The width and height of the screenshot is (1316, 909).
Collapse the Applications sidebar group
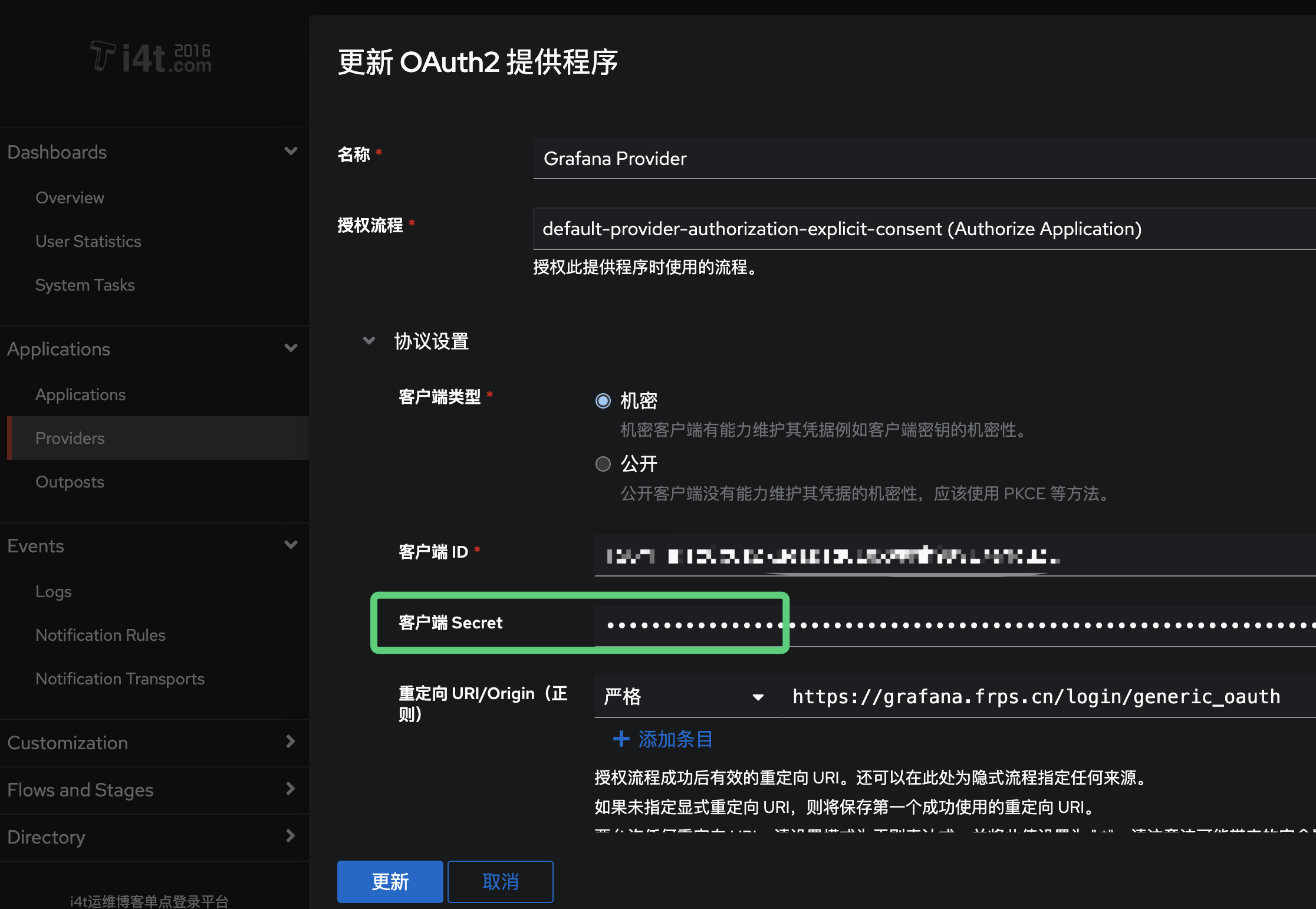tap(291, 348)
